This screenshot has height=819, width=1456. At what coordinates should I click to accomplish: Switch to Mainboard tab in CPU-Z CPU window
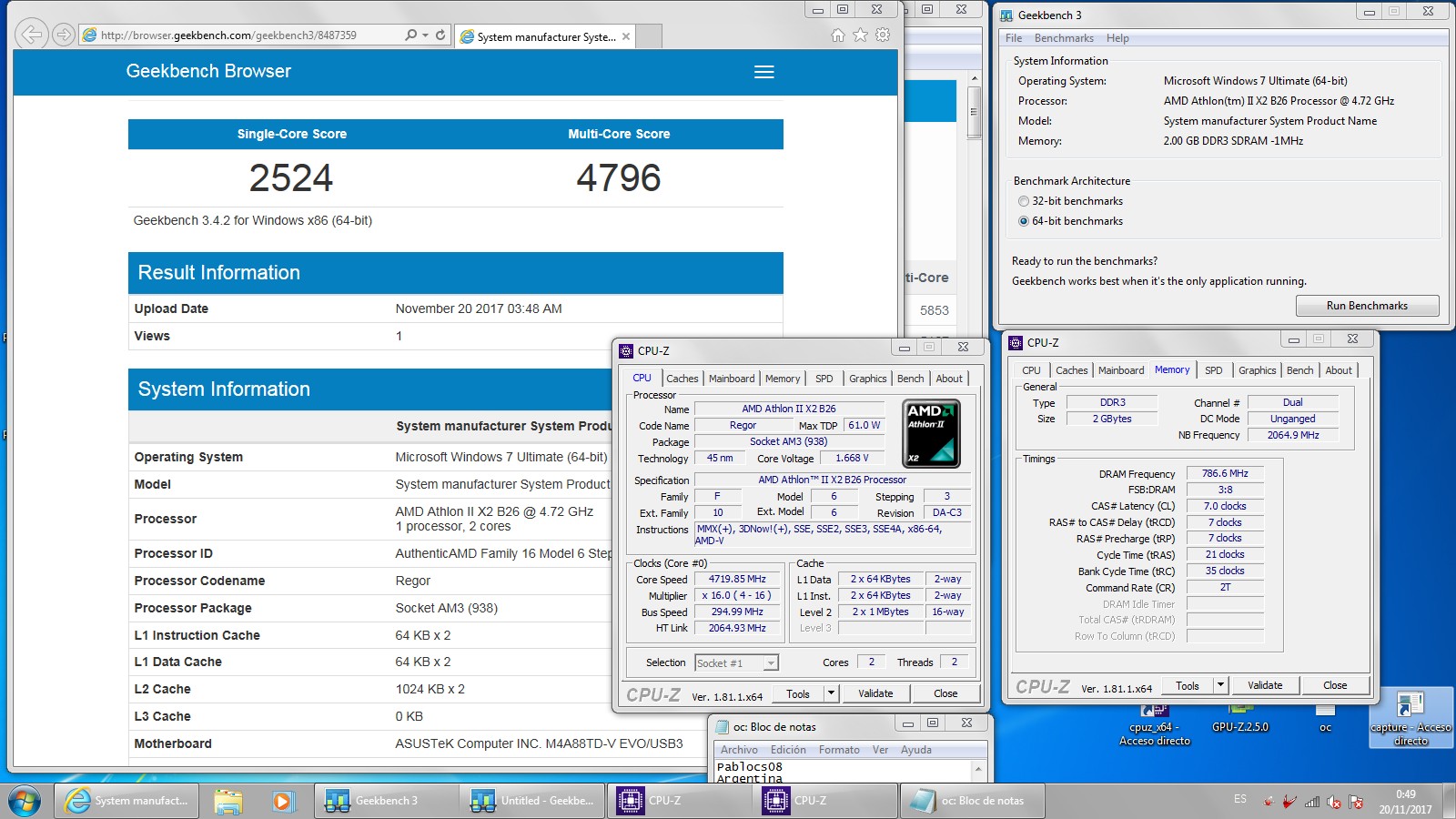click(x=732, y=379)
